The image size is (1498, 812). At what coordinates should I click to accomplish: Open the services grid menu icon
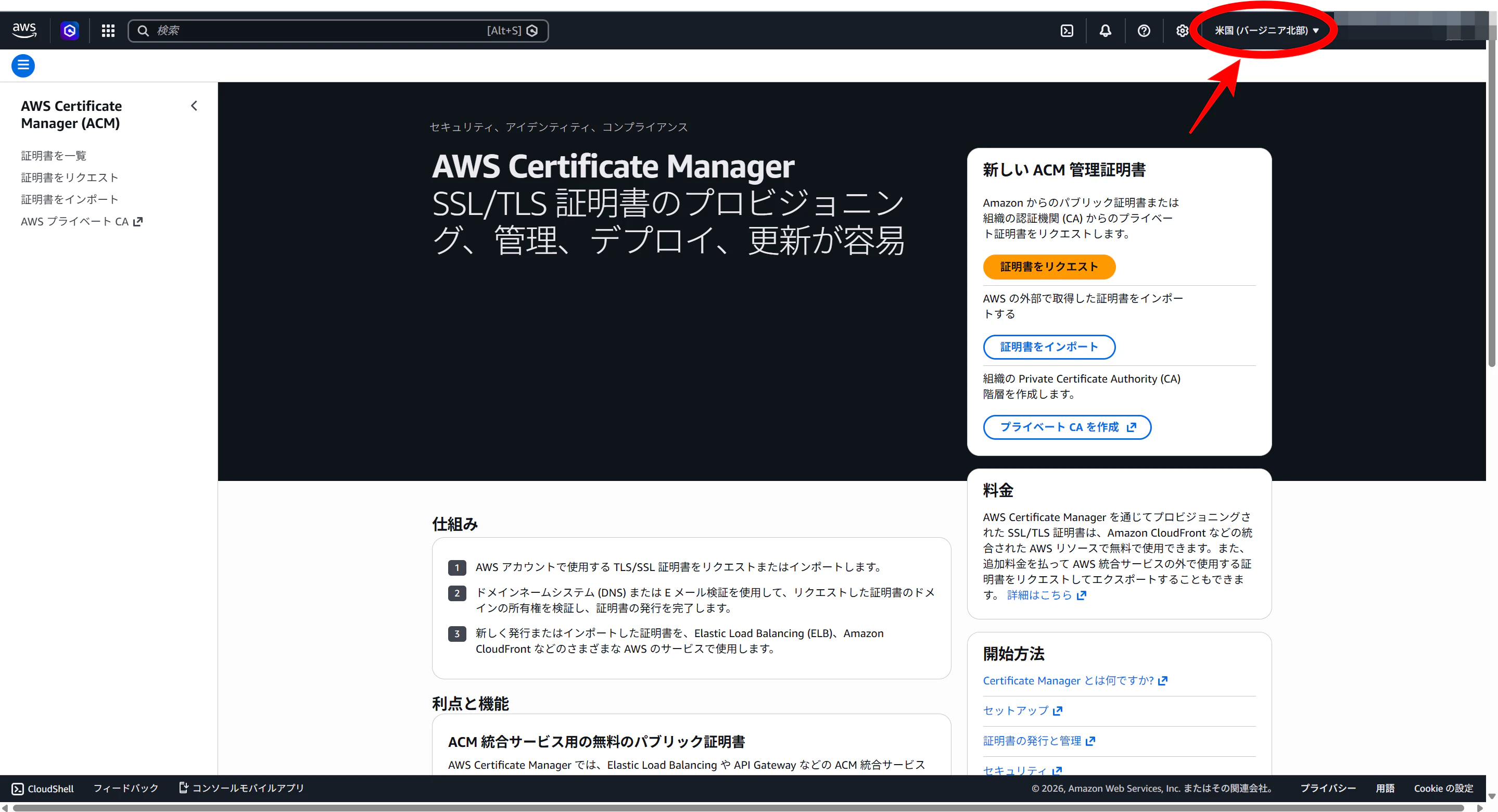108,30
